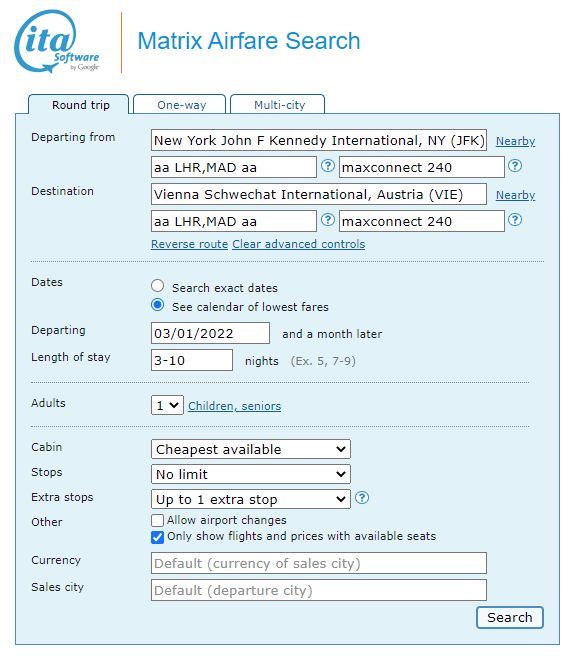Open help icon beside destination maxconnect field

pyautogui.click(x=515, y=220)
